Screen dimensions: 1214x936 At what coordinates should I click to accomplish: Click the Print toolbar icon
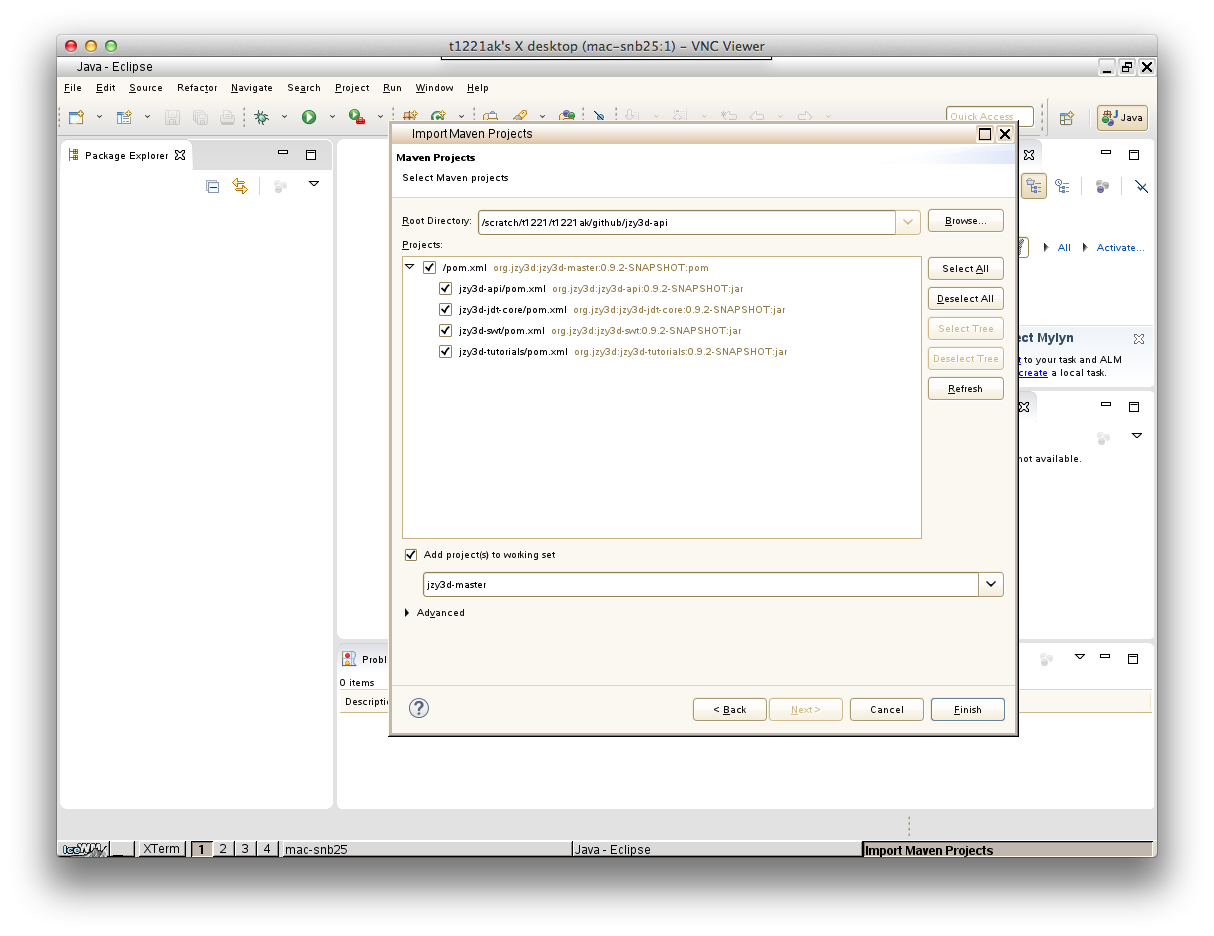227,117
